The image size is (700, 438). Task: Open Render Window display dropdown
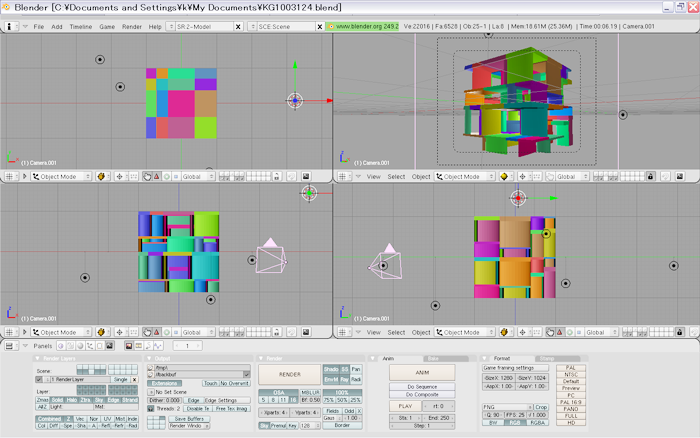click(189, 426)
